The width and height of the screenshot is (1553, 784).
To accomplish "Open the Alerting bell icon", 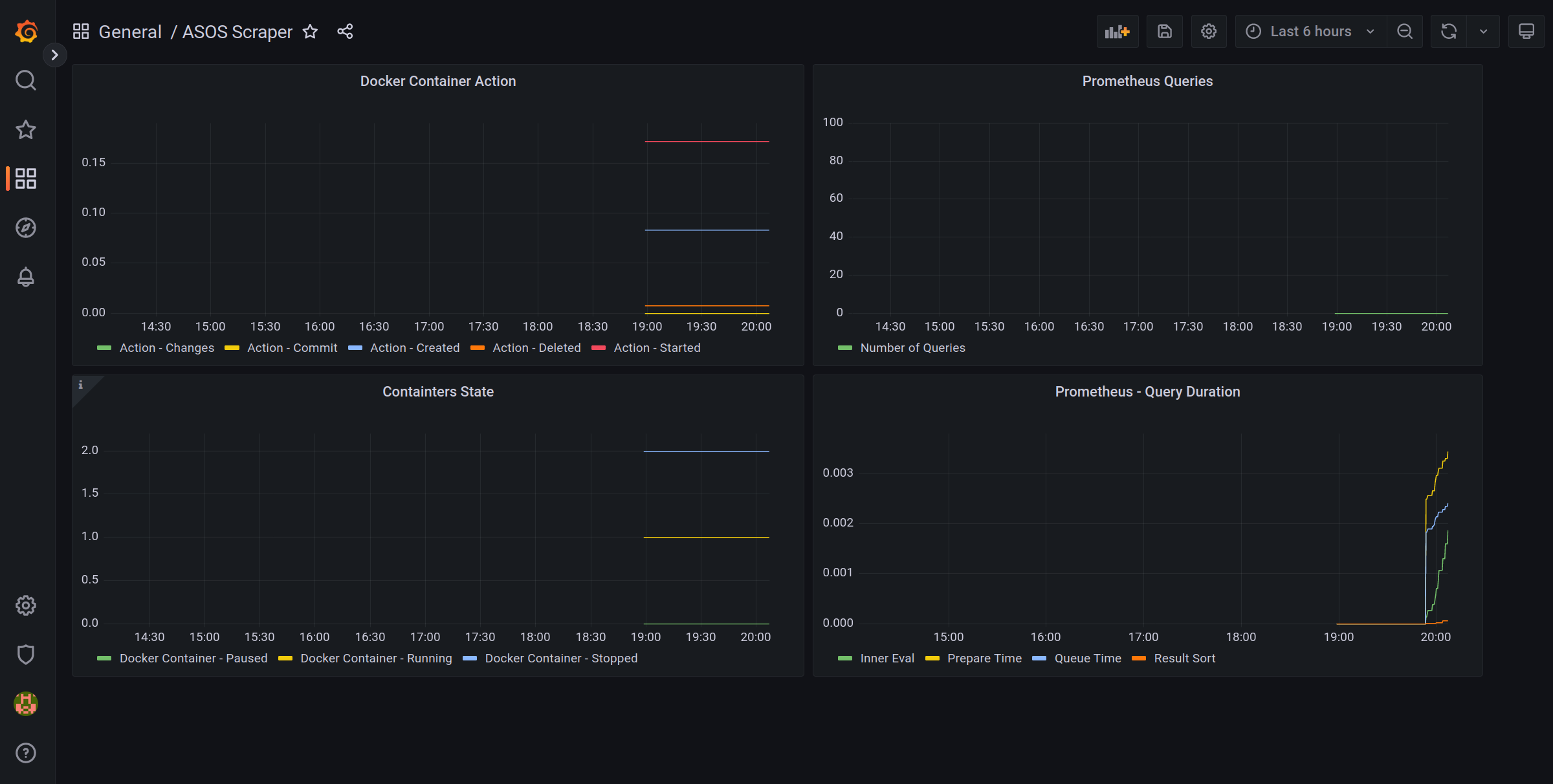I will point(26,277).
